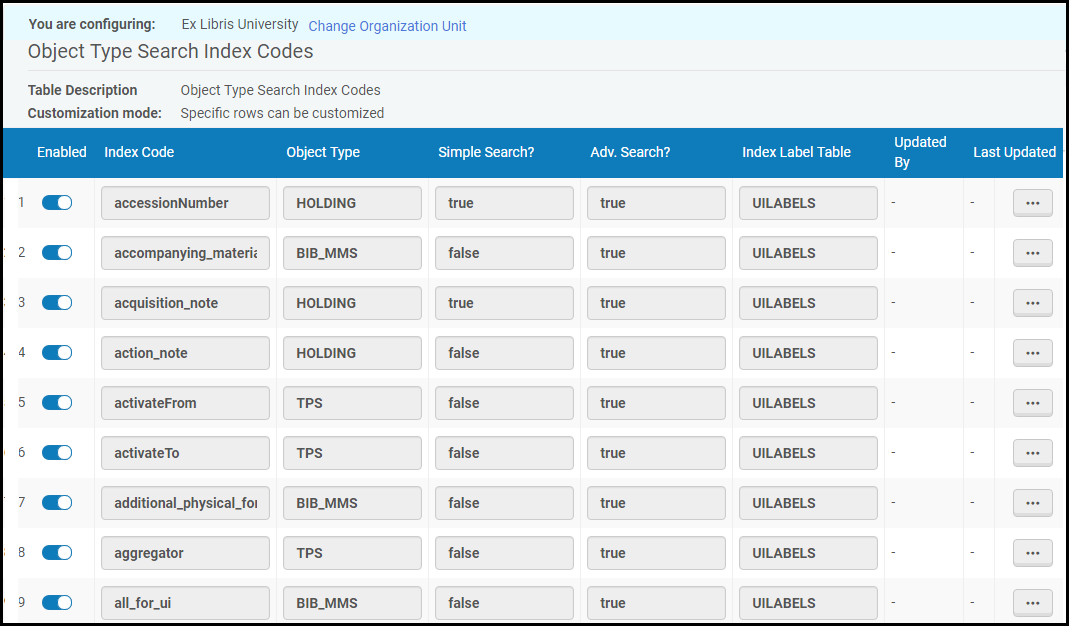Screen dimensions: 1069x626
Task: Click the activateTo index code field
Action: tap(185, 453)
